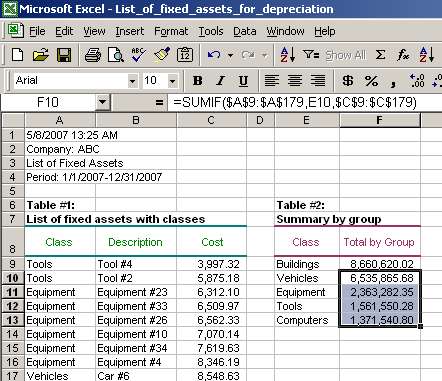Click the Arial font name field

click(x=71, y=81)
